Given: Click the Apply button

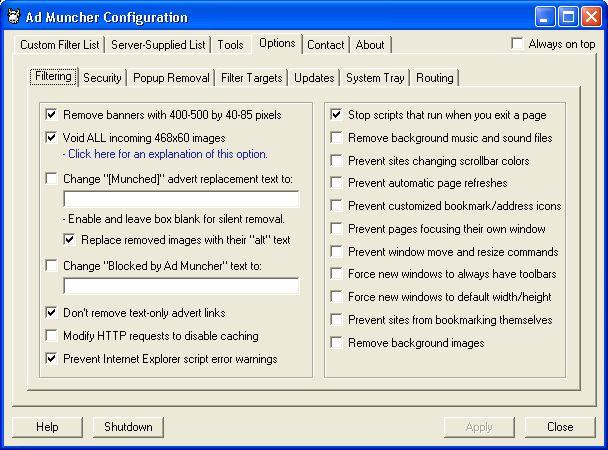Looking at the screenshot, I should (x=479, y=427).
